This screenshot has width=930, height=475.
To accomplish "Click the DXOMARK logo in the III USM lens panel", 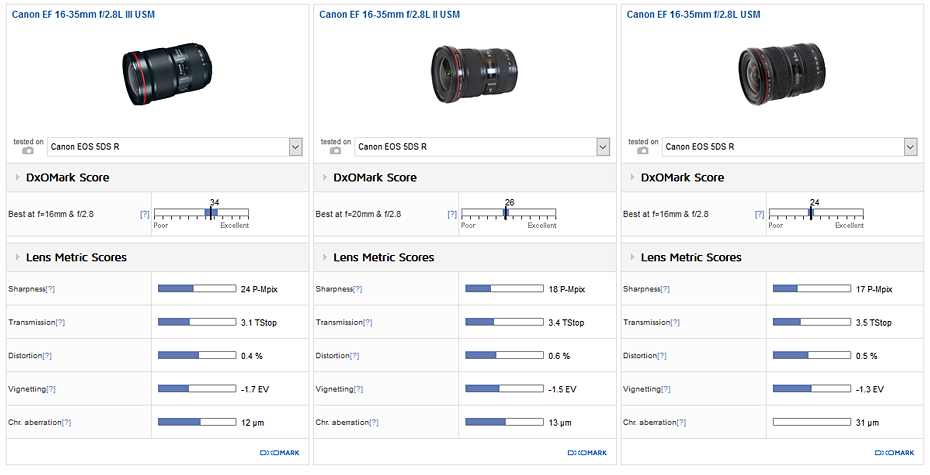I will [278, 453].
